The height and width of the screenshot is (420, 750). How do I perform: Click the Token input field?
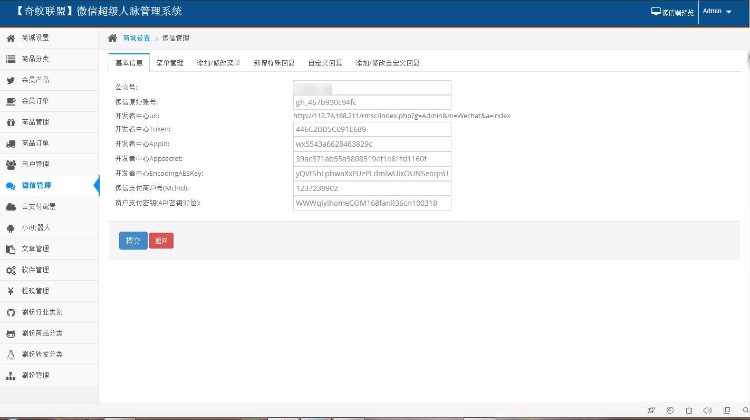[x=371, y=130]
